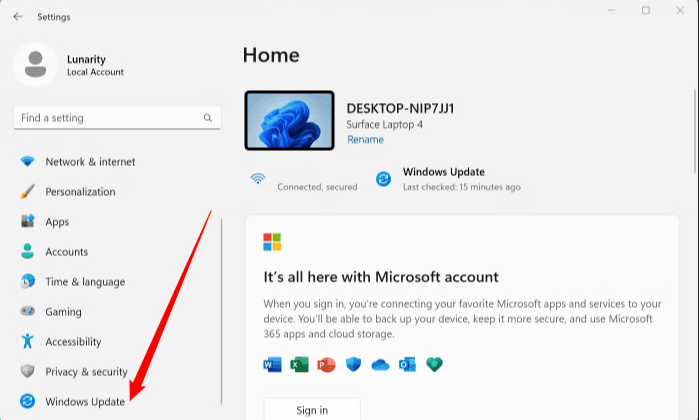The width and height of the screenshot is (699, 420).
Task: Go to the Apps settings page
Action: [x=57, y=222]
